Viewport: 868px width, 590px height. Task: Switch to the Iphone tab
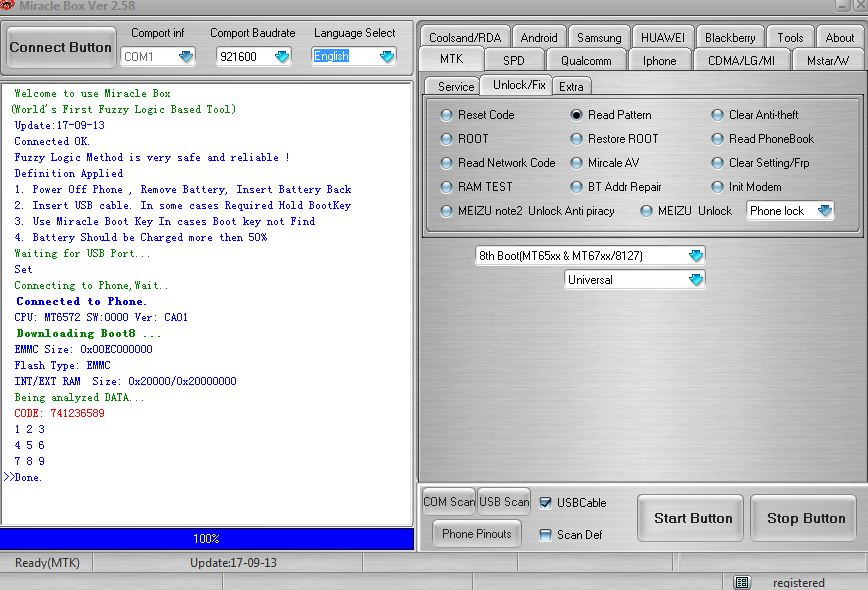(659, 60)
